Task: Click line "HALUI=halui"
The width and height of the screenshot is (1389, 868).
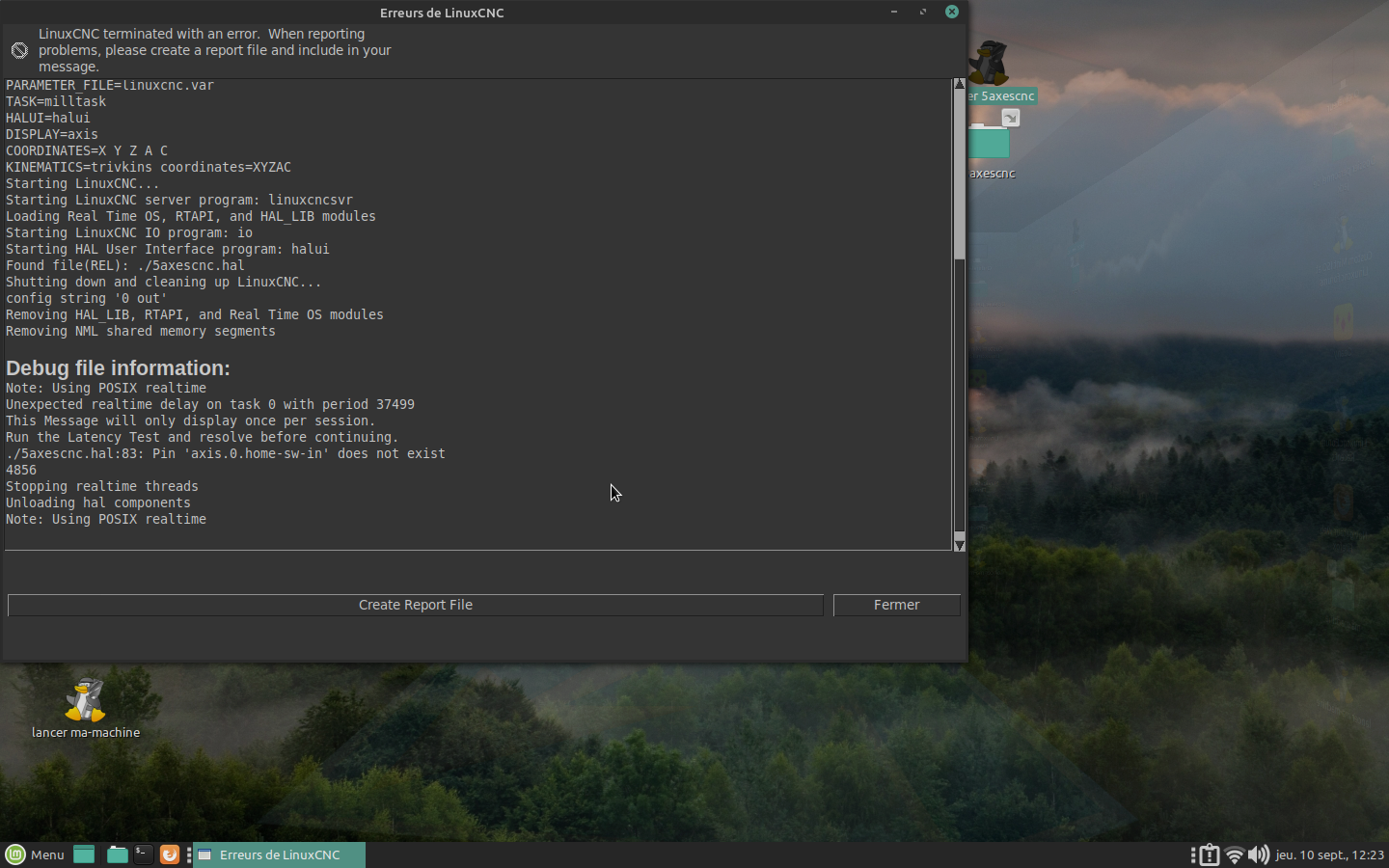Action: 48,118
